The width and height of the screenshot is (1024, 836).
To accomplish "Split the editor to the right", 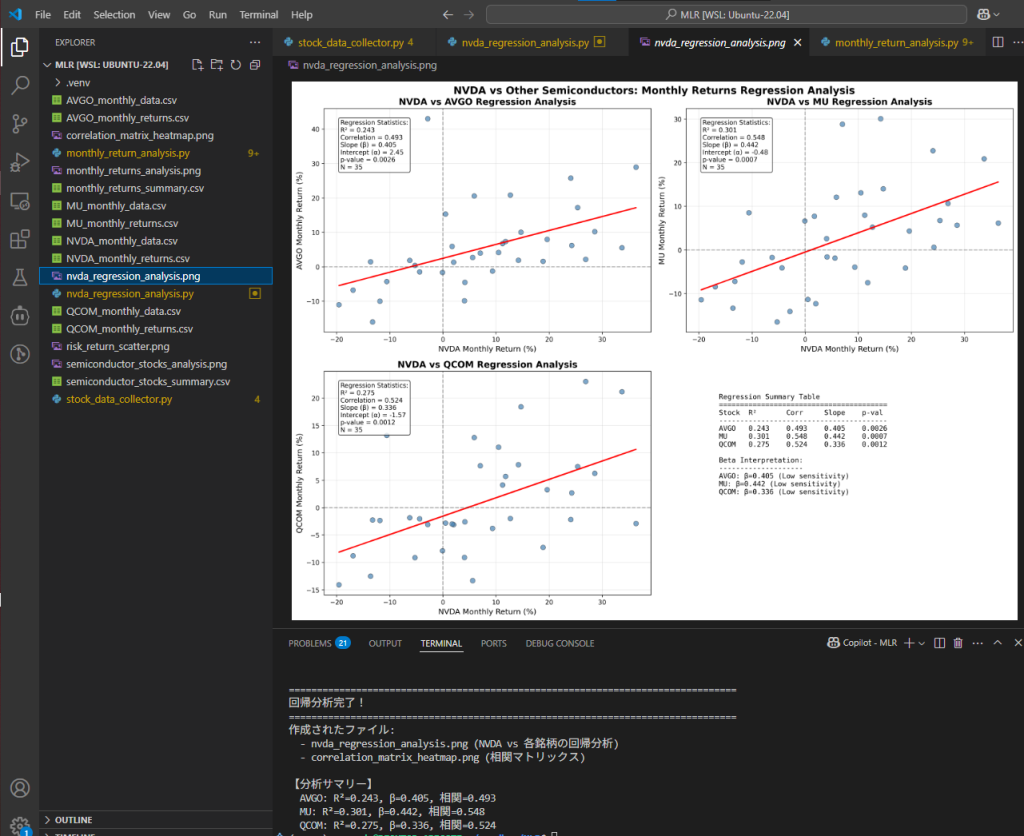I will [998, 42].
